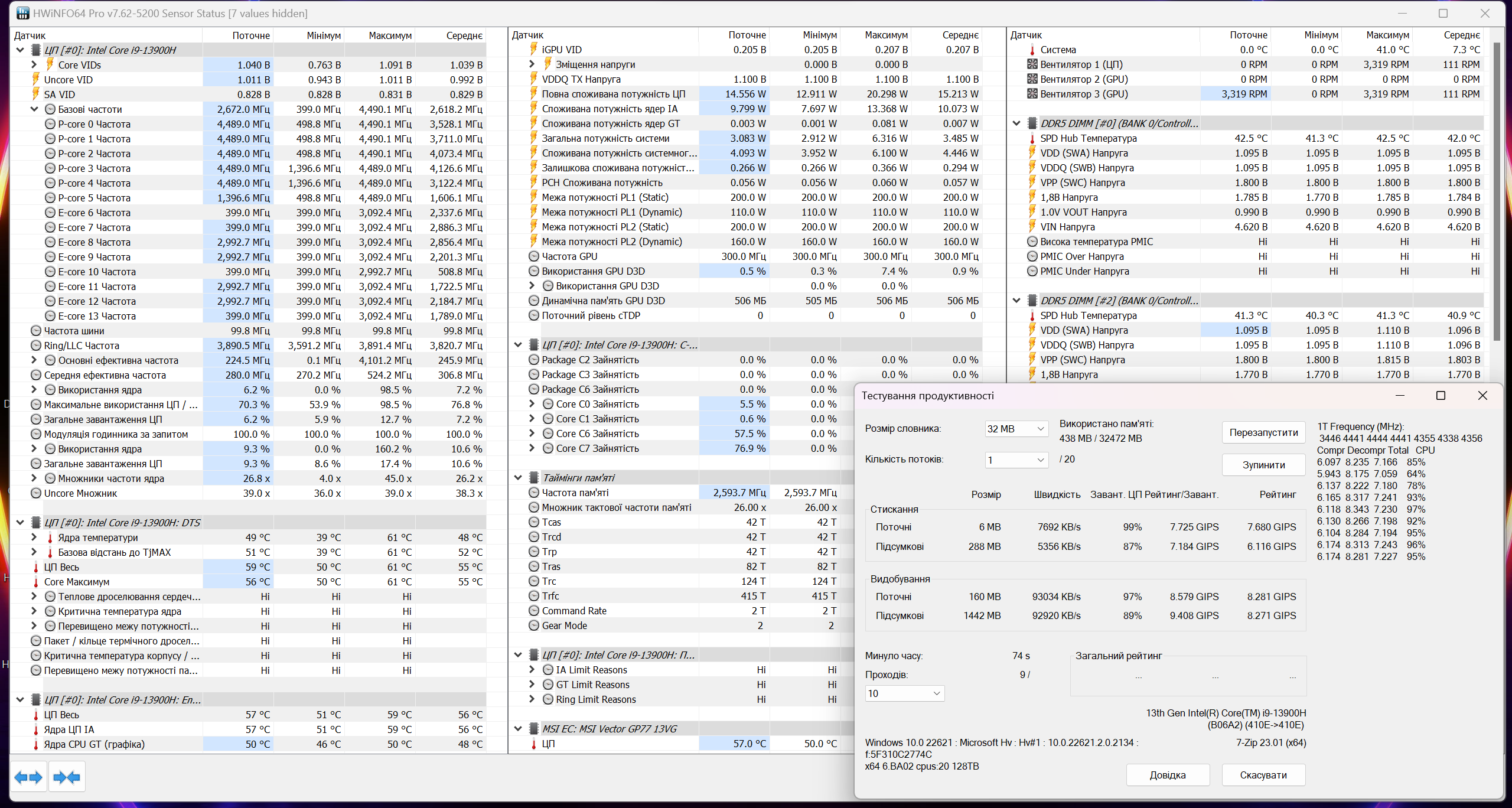Click the fan icon beside Вентилятор 1 (ЦП)
Viewport: 1512px width, 808px height.
click(1032, 64)
